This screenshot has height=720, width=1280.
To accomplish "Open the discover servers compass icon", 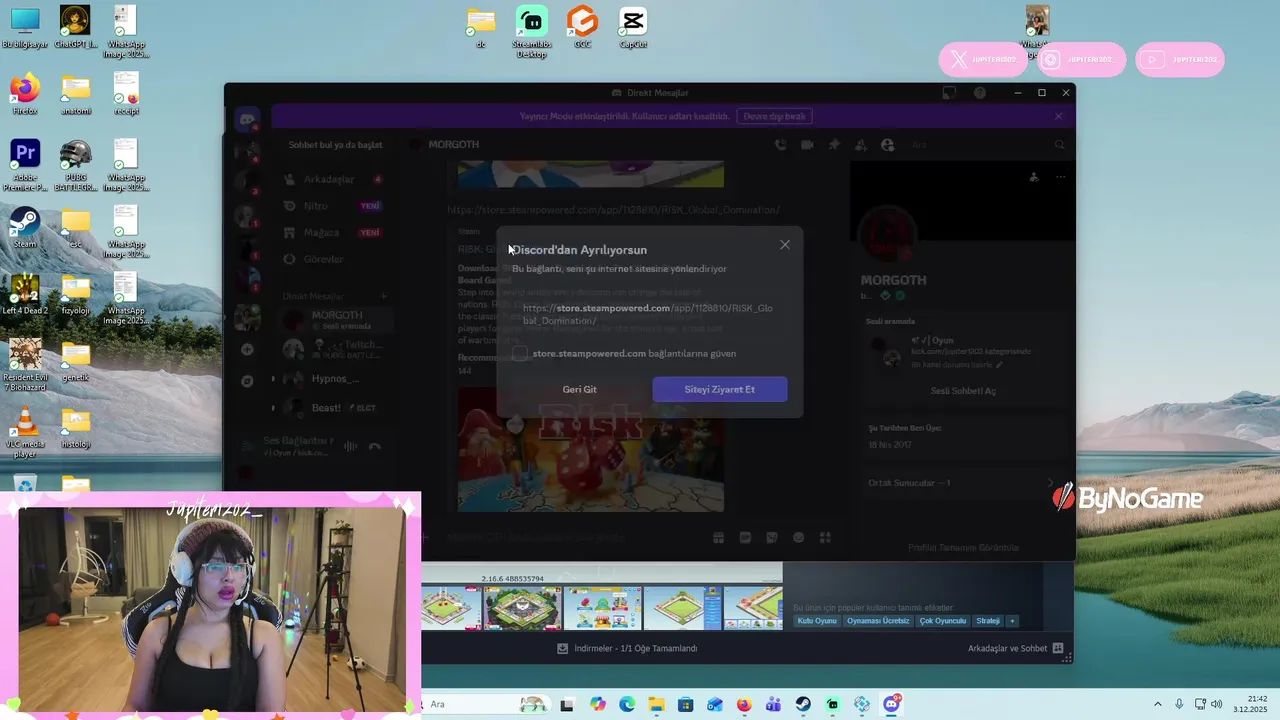I will point(247,381).
